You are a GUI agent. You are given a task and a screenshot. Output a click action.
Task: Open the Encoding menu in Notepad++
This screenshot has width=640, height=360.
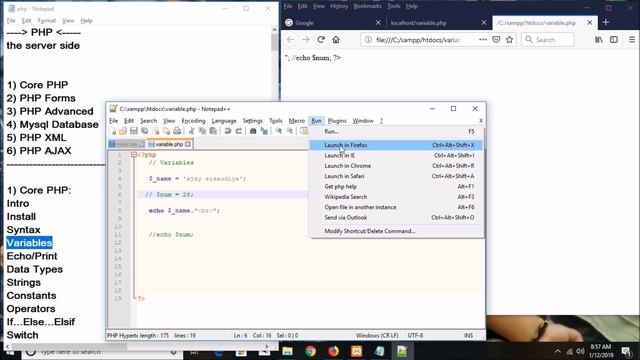pyautogui.click(x=193, y=121)
